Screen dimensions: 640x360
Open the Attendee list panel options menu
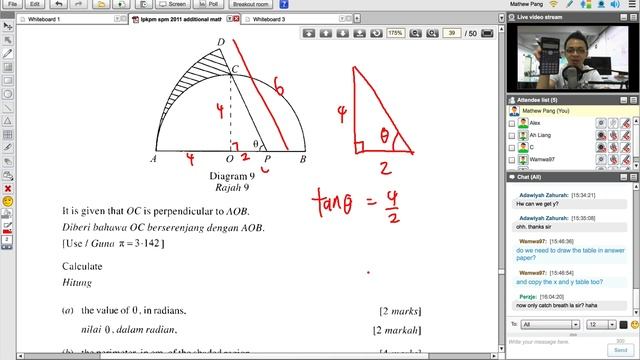633,100
